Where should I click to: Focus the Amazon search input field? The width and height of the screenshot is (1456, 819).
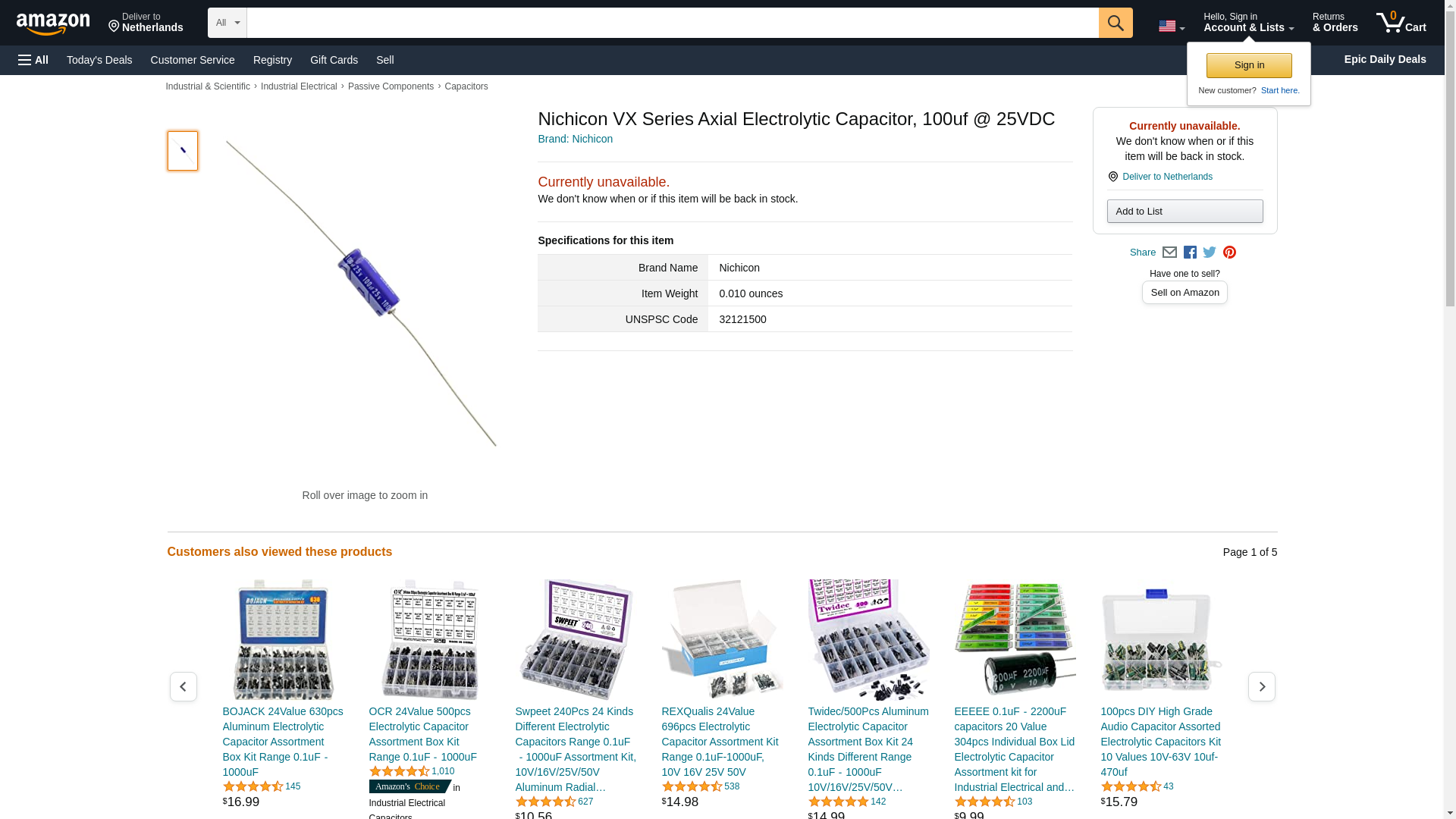[673, 23]
